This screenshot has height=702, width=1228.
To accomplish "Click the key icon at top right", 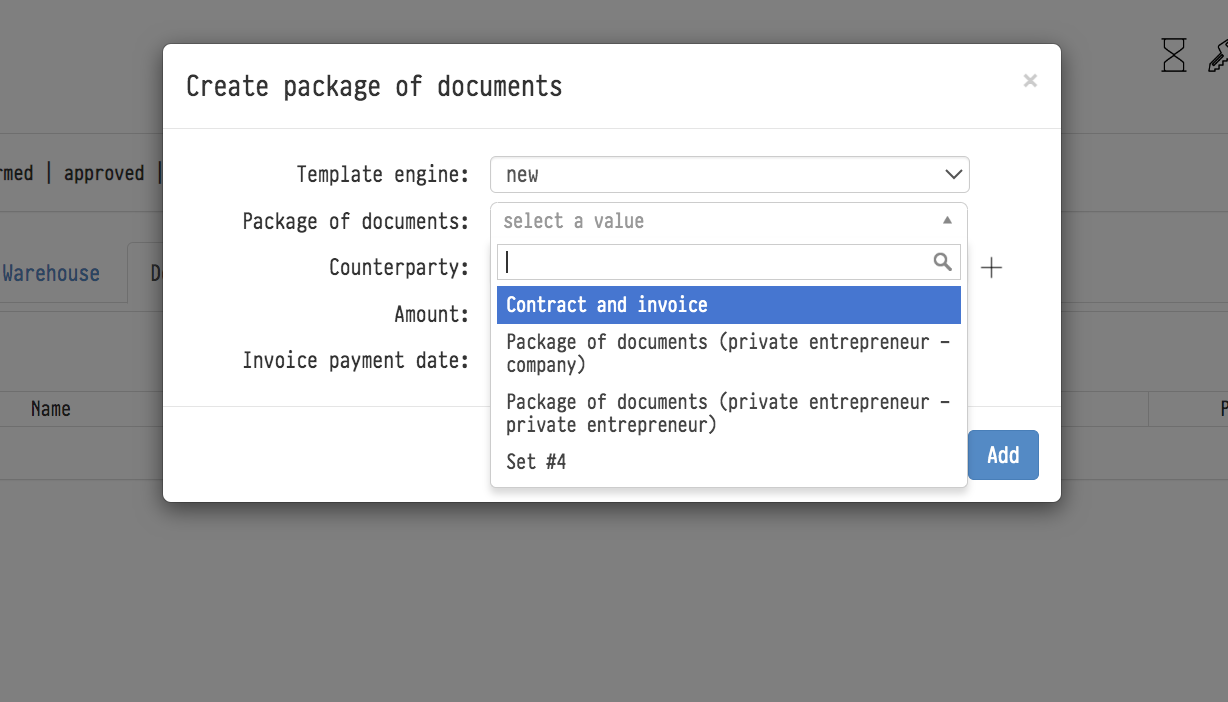I will pos(1217,55).
